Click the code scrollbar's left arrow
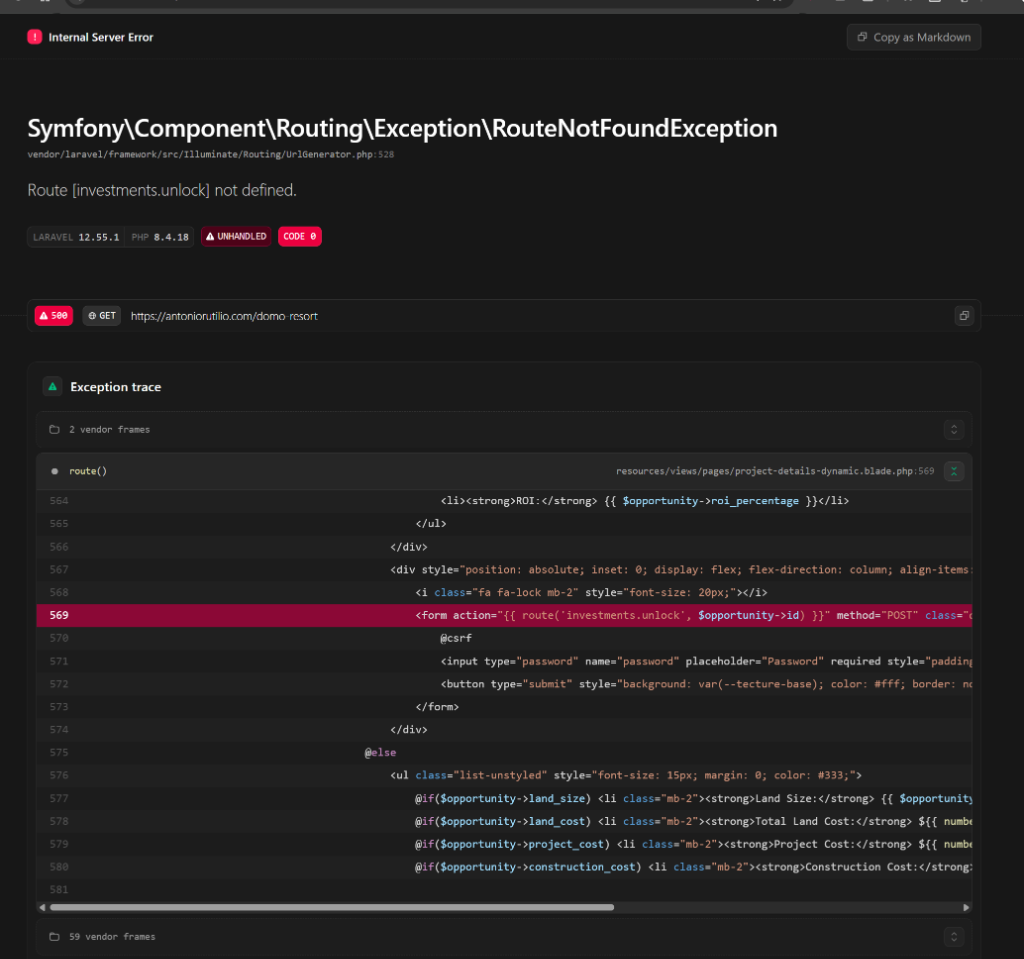This screenshot has width=1024, height=959. click(42, 907)
